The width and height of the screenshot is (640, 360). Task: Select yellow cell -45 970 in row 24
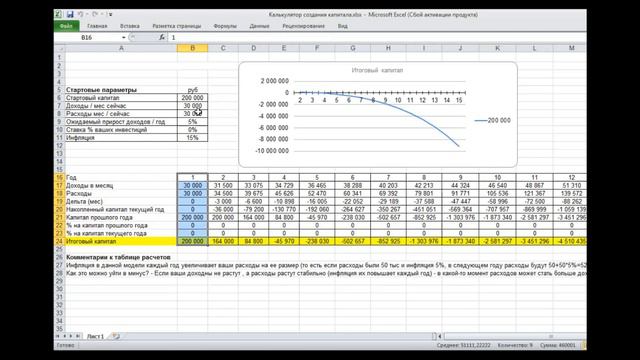[284, 241]
